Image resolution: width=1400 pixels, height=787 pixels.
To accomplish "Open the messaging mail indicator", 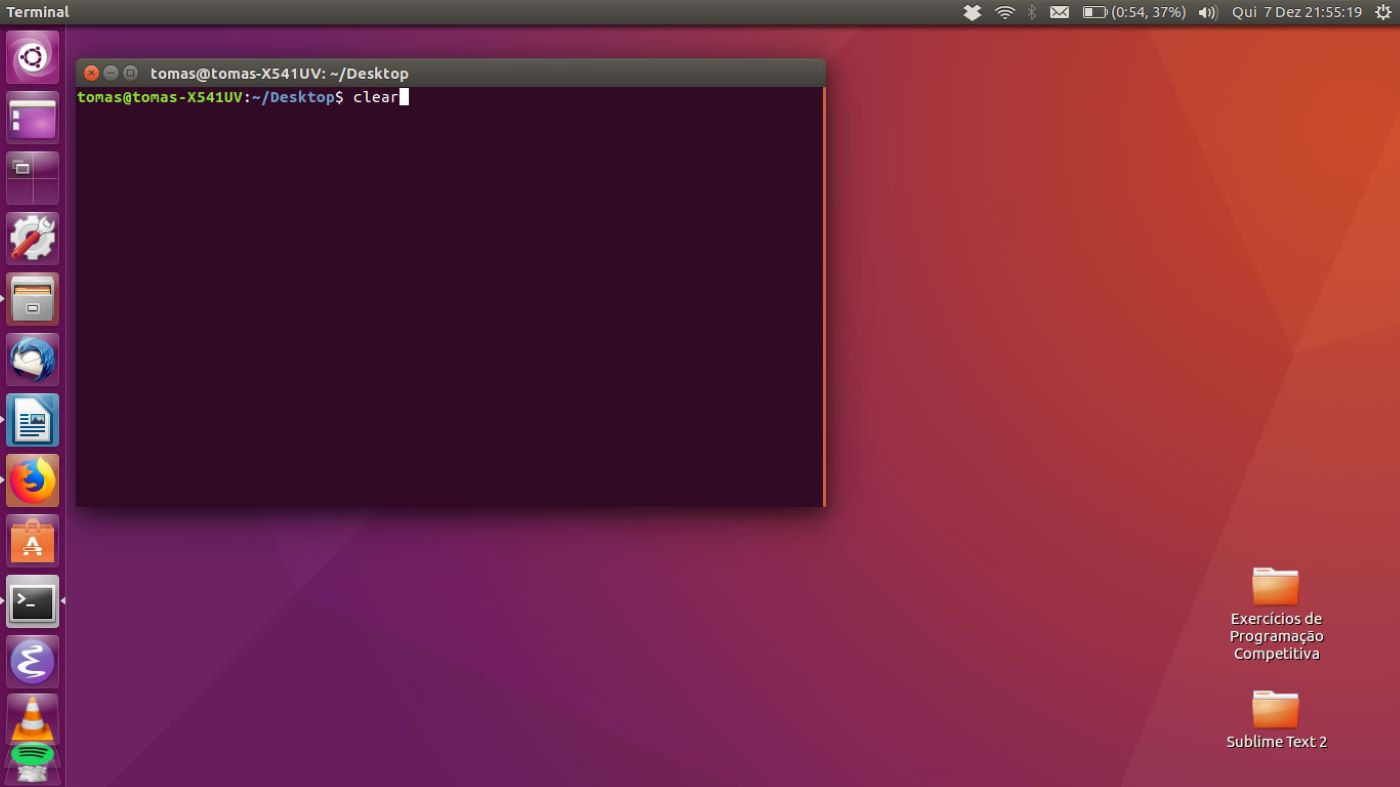I will tap(1059, 12).
